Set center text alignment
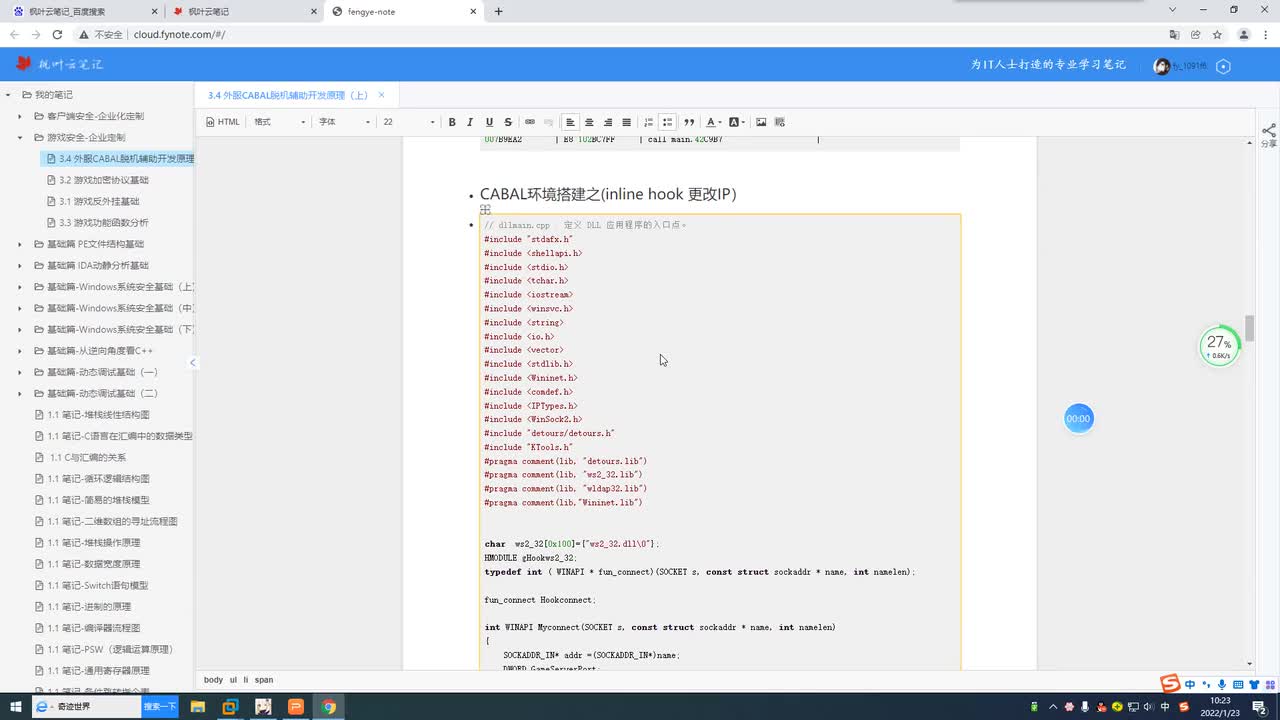Image resolution: width=1280 pixels, height=720 pixels. click(589, 122)
